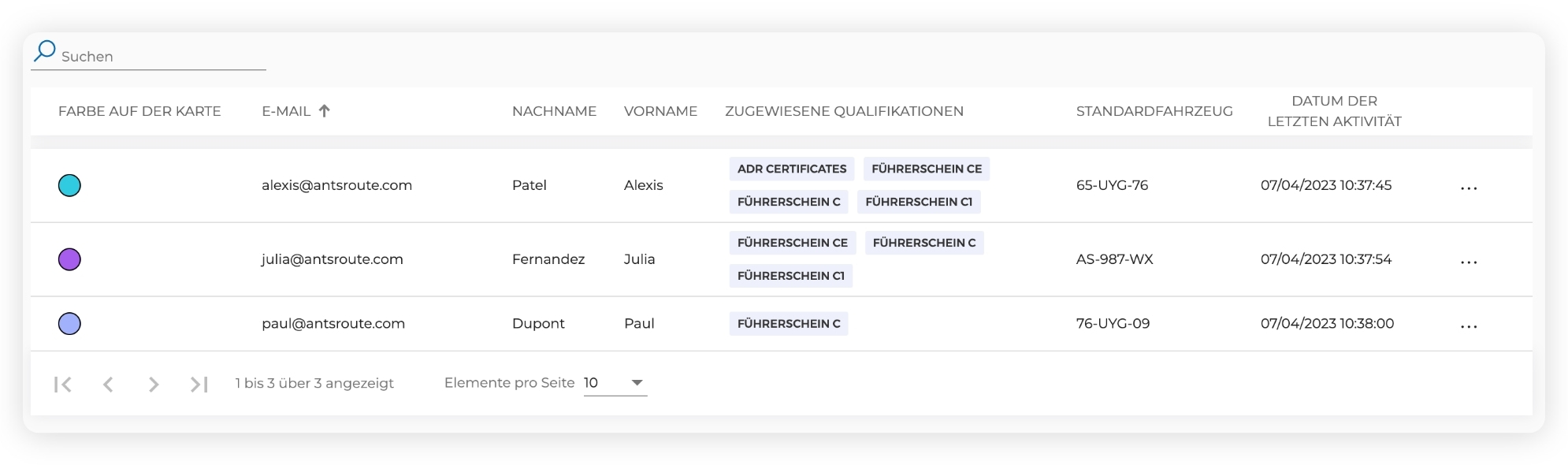The height and width of the screenshot is (465, 1568).
Task: Click the ADR CERTIFICATES tag for Alexis
Action: pos(791,169)
